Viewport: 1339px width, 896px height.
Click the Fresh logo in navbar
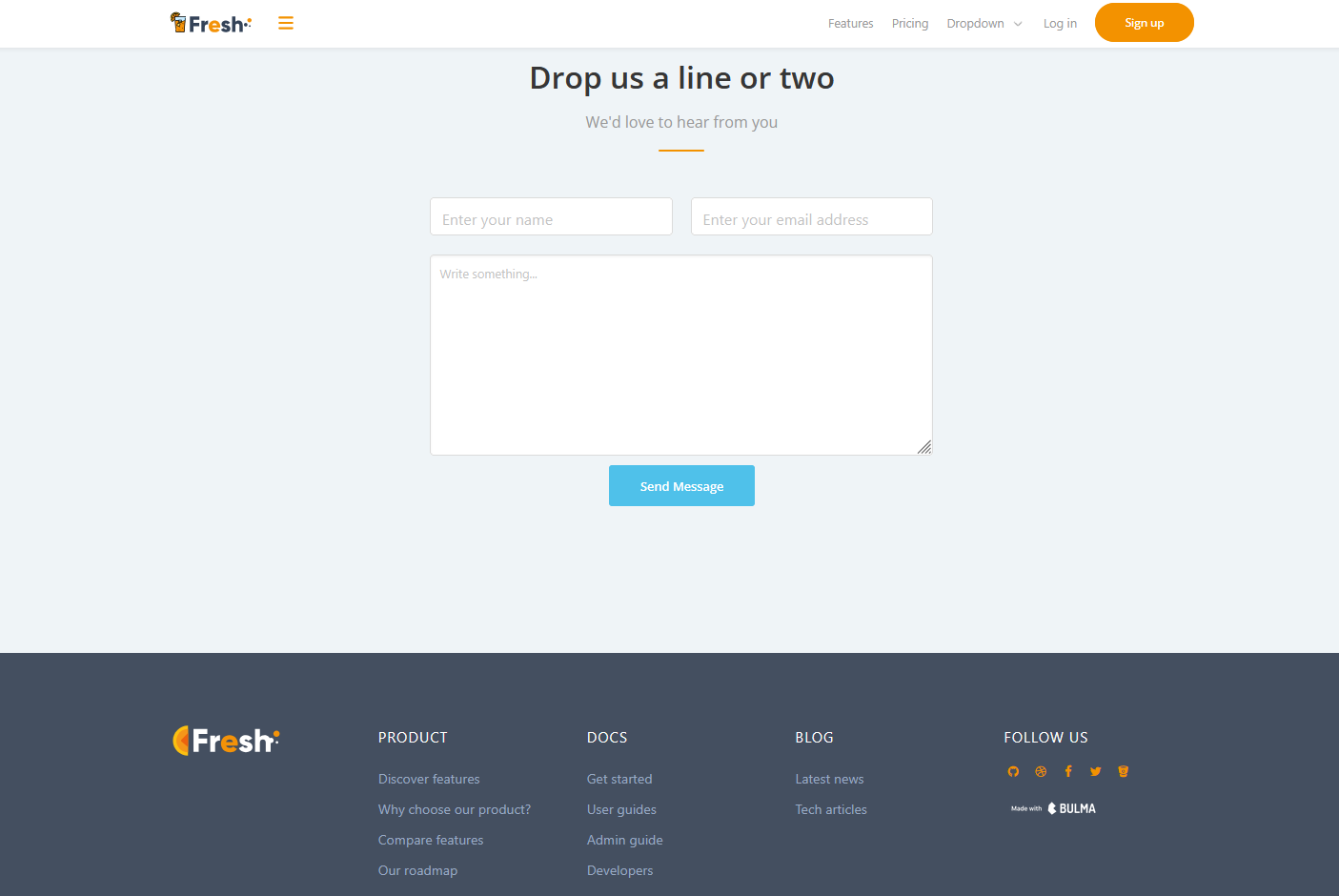[211, 23]
